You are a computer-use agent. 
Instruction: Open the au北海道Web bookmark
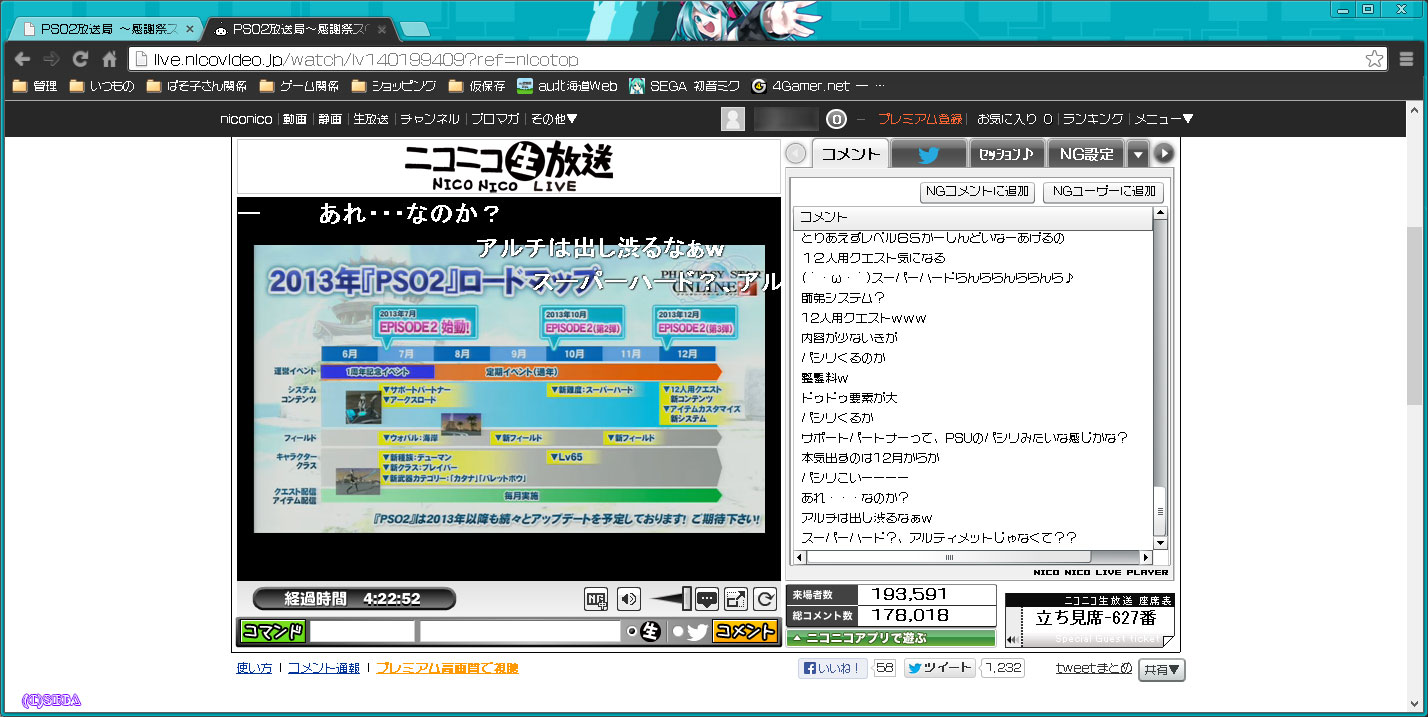567,86
